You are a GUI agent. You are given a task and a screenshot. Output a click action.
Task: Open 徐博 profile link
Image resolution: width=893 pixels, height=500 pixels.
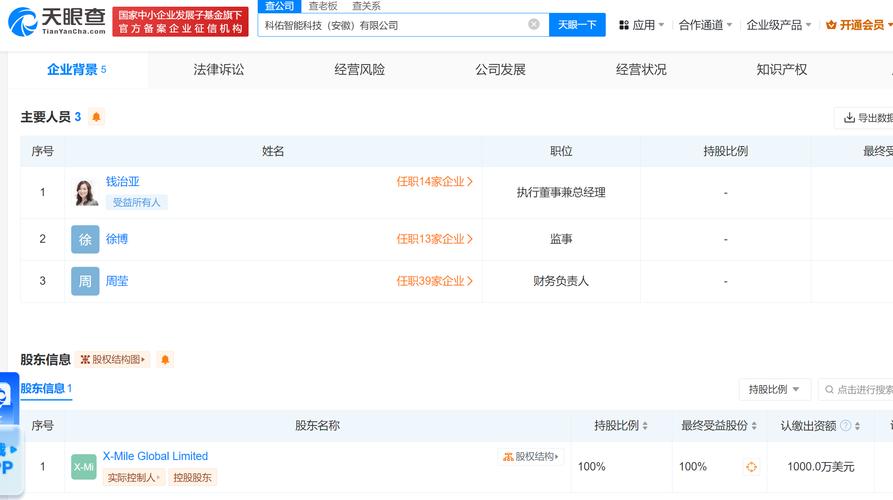click(x=117, y=239)
